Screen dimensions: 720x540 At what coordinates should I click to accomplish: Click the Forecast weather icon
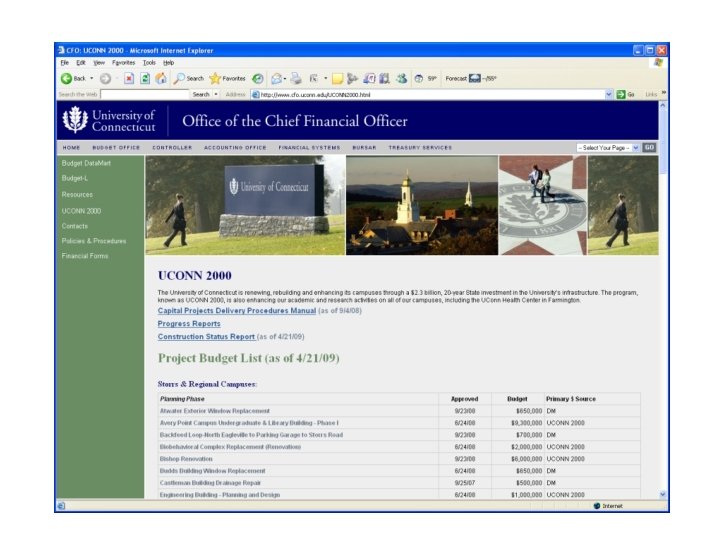pyautogui.click(x=475, y=79)
